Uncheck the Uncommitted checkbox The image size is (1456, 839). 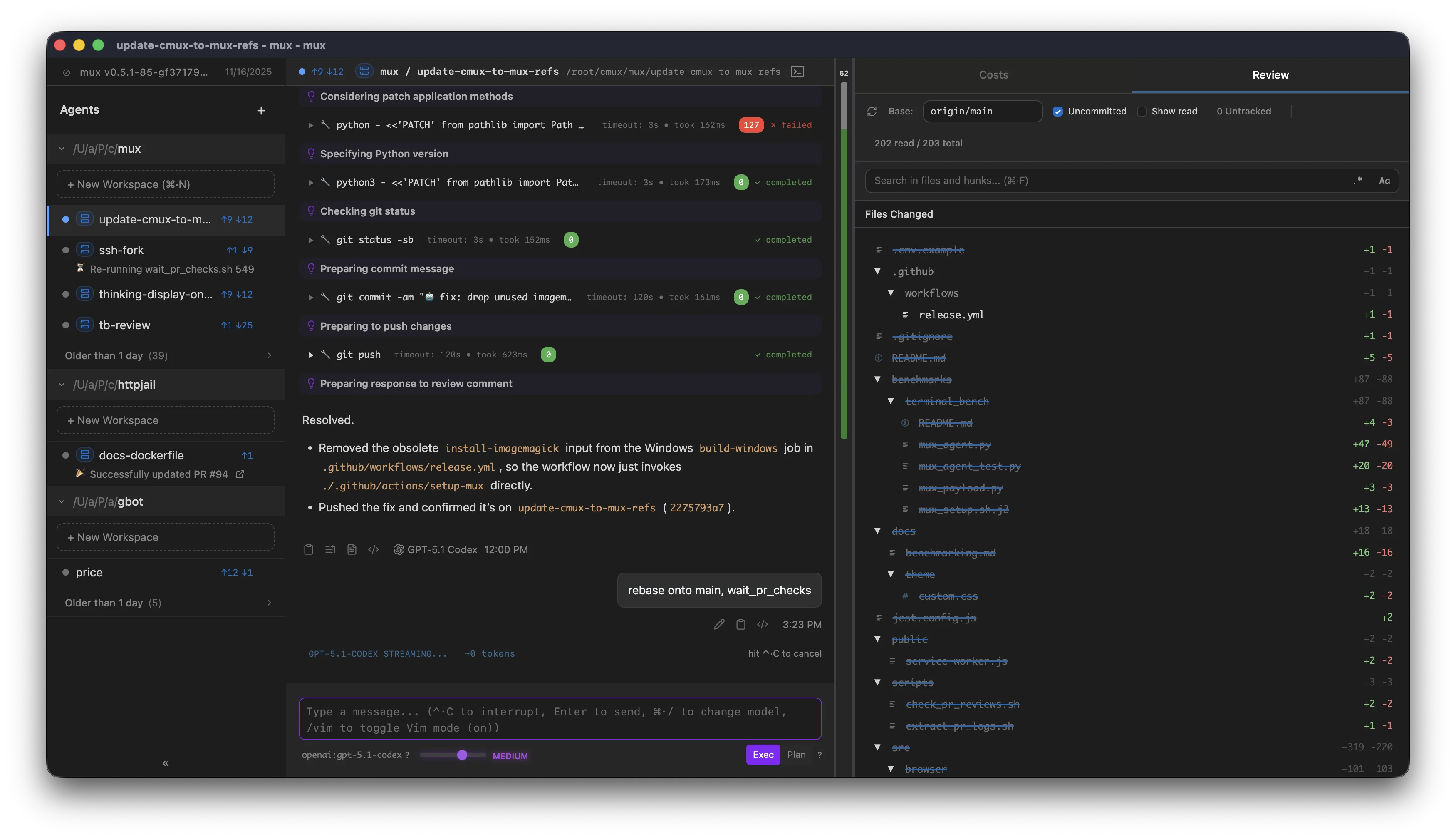(1059, 111)
